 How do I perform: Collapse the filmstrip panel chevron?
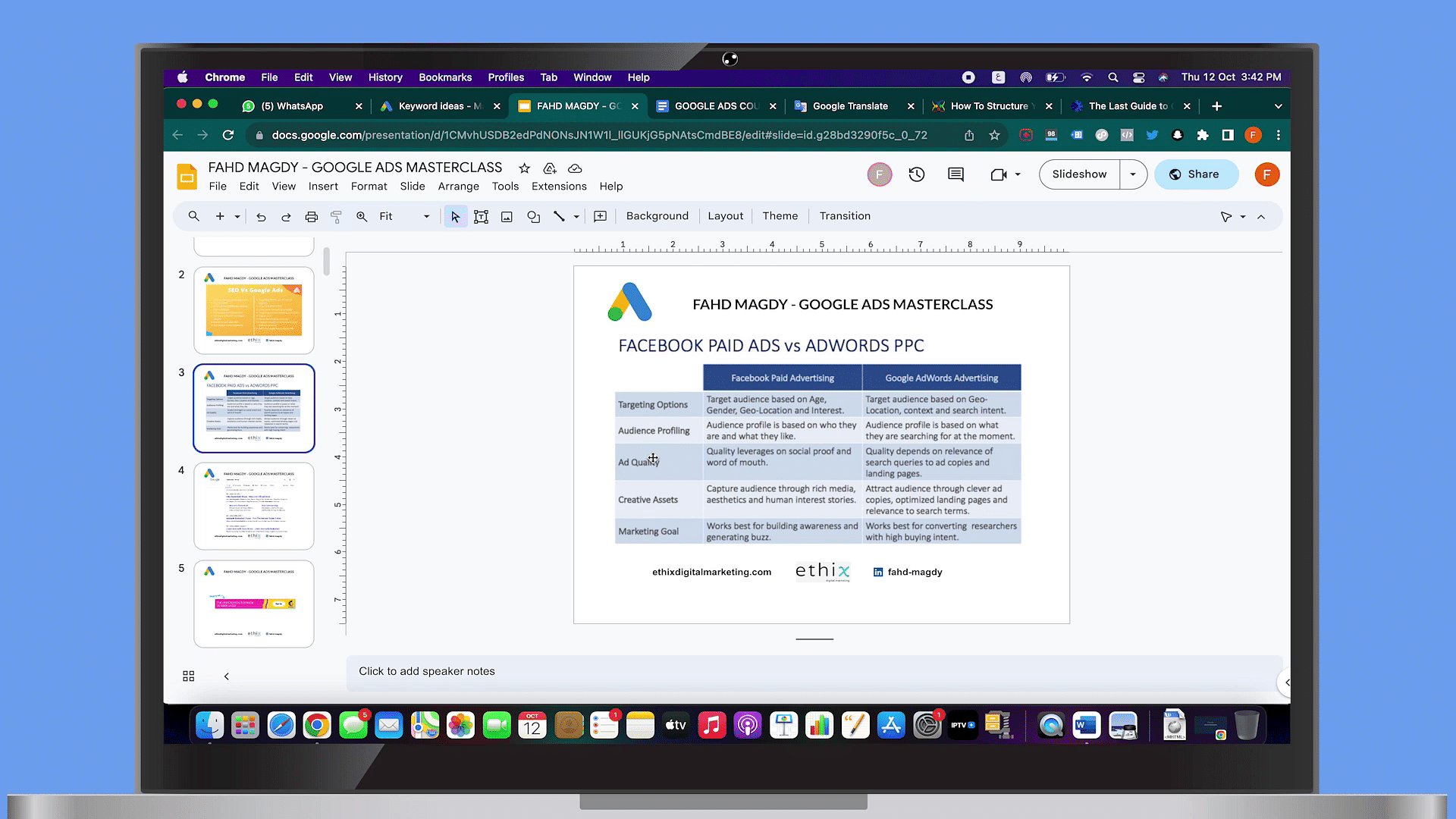point(226,676)
